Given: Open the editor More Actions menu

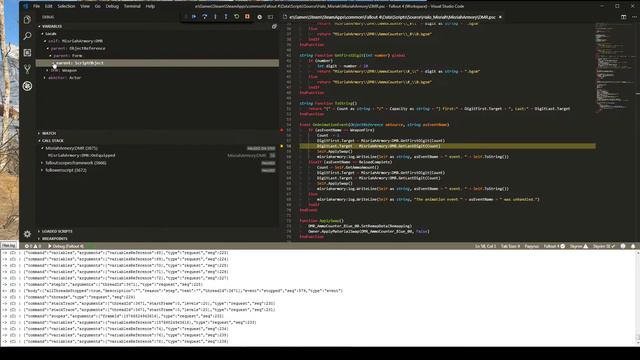Looking at the screenshot, I should 634,17.
